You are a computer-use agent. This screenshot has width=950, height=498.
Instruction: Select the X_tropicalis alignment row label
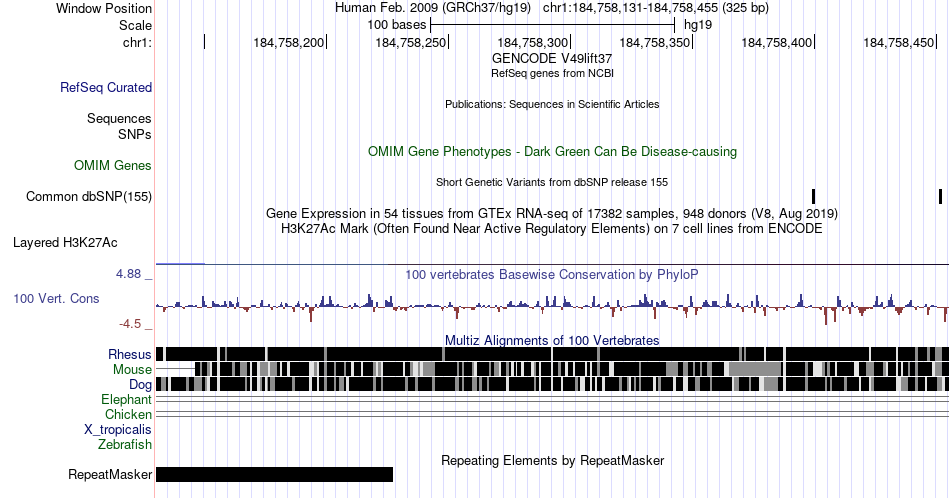[x=118, y=430]
